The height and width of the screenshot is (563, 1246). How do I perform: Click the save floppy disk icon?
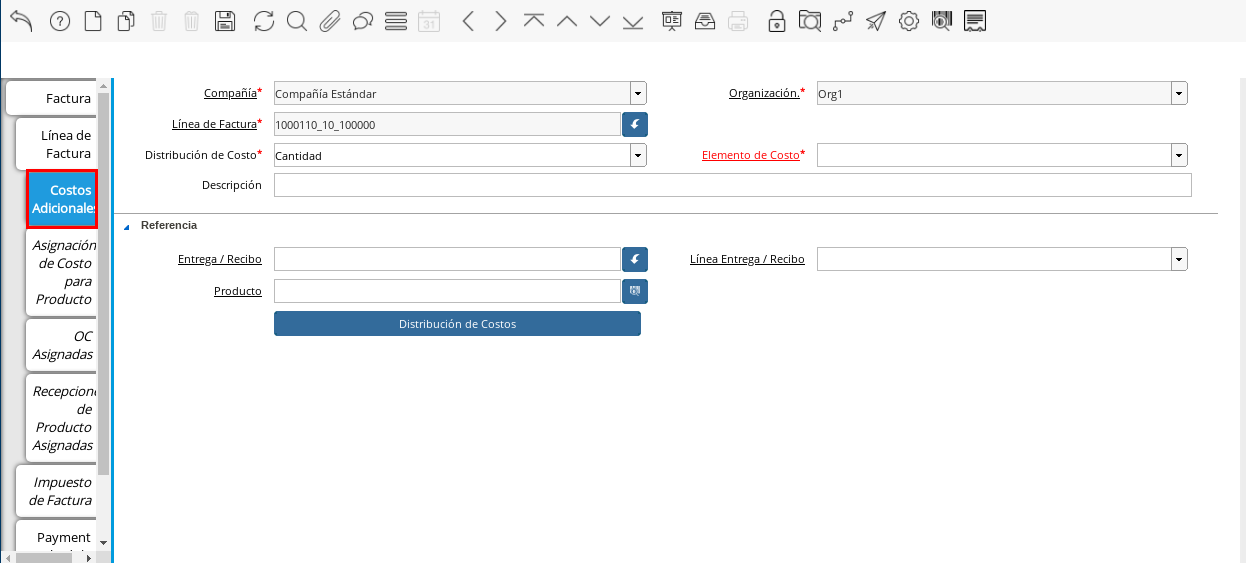point(225,21)
